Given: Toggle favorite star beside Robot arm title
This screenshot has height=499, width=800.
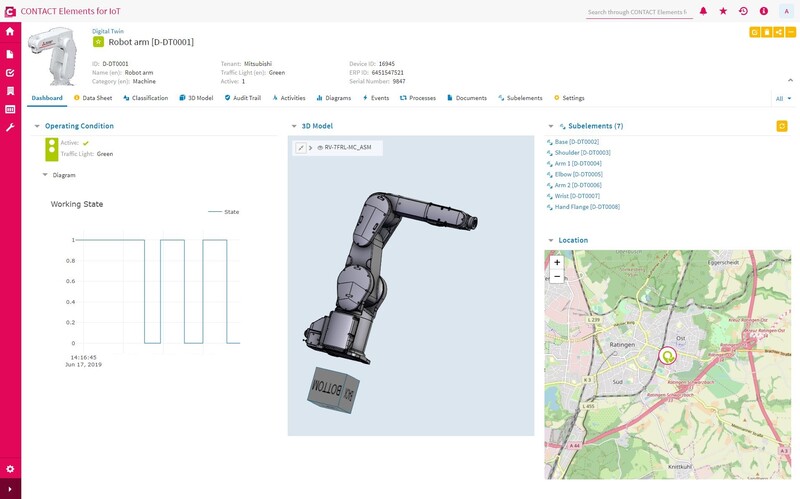Looking at the screenshot, I should click(98, 42).
